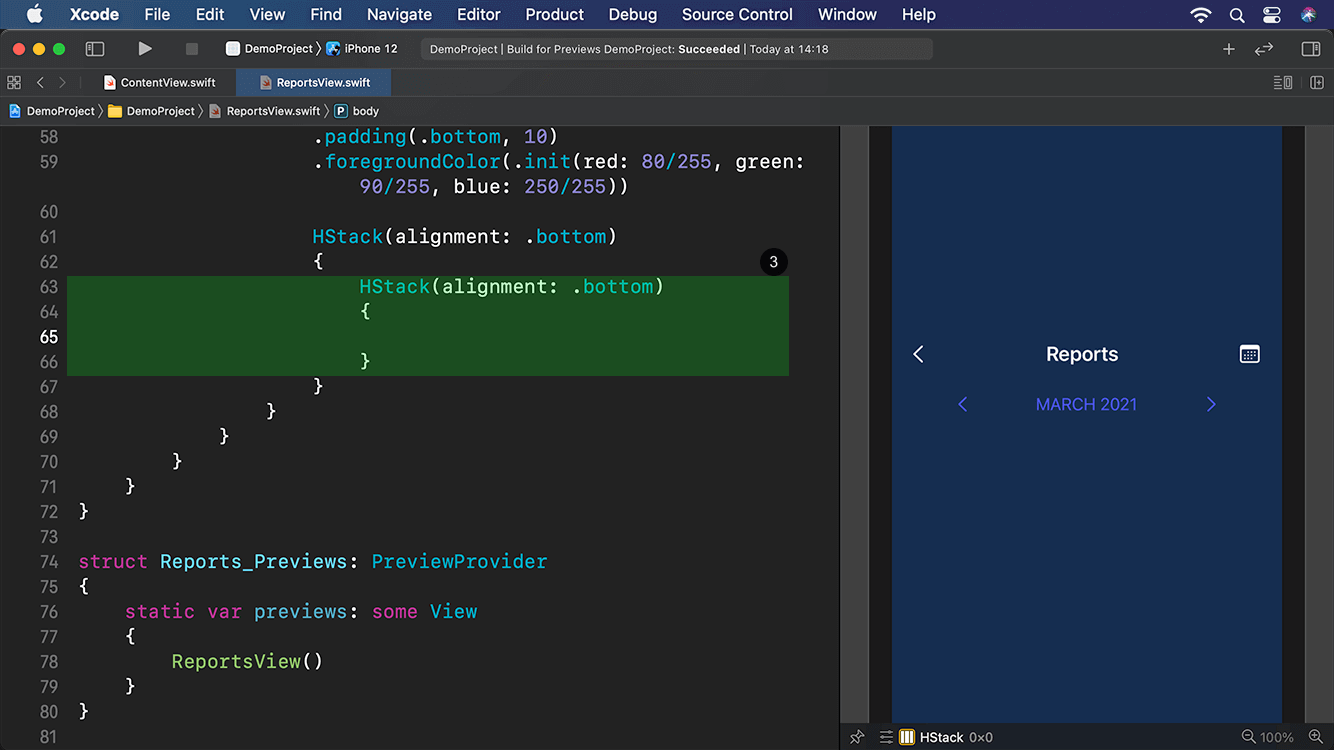Click HStack on highlighted line 63

tap(395, 286)
